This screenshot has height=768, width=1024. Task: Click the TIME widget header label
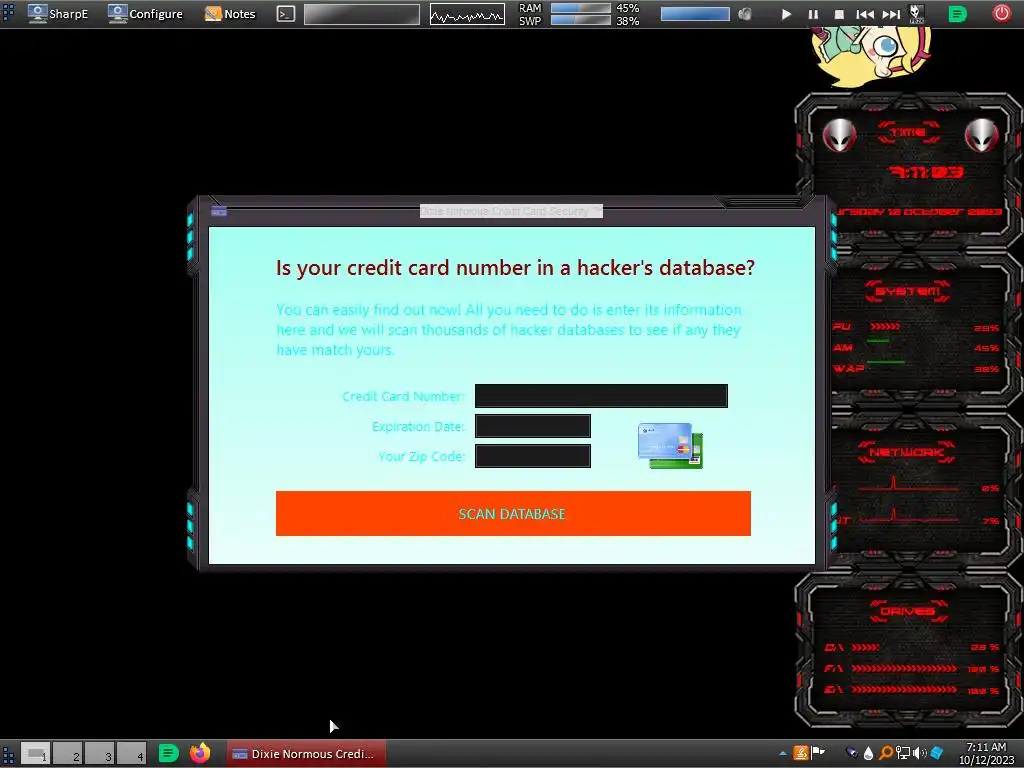pyautogui.click(x=908, y=133)
